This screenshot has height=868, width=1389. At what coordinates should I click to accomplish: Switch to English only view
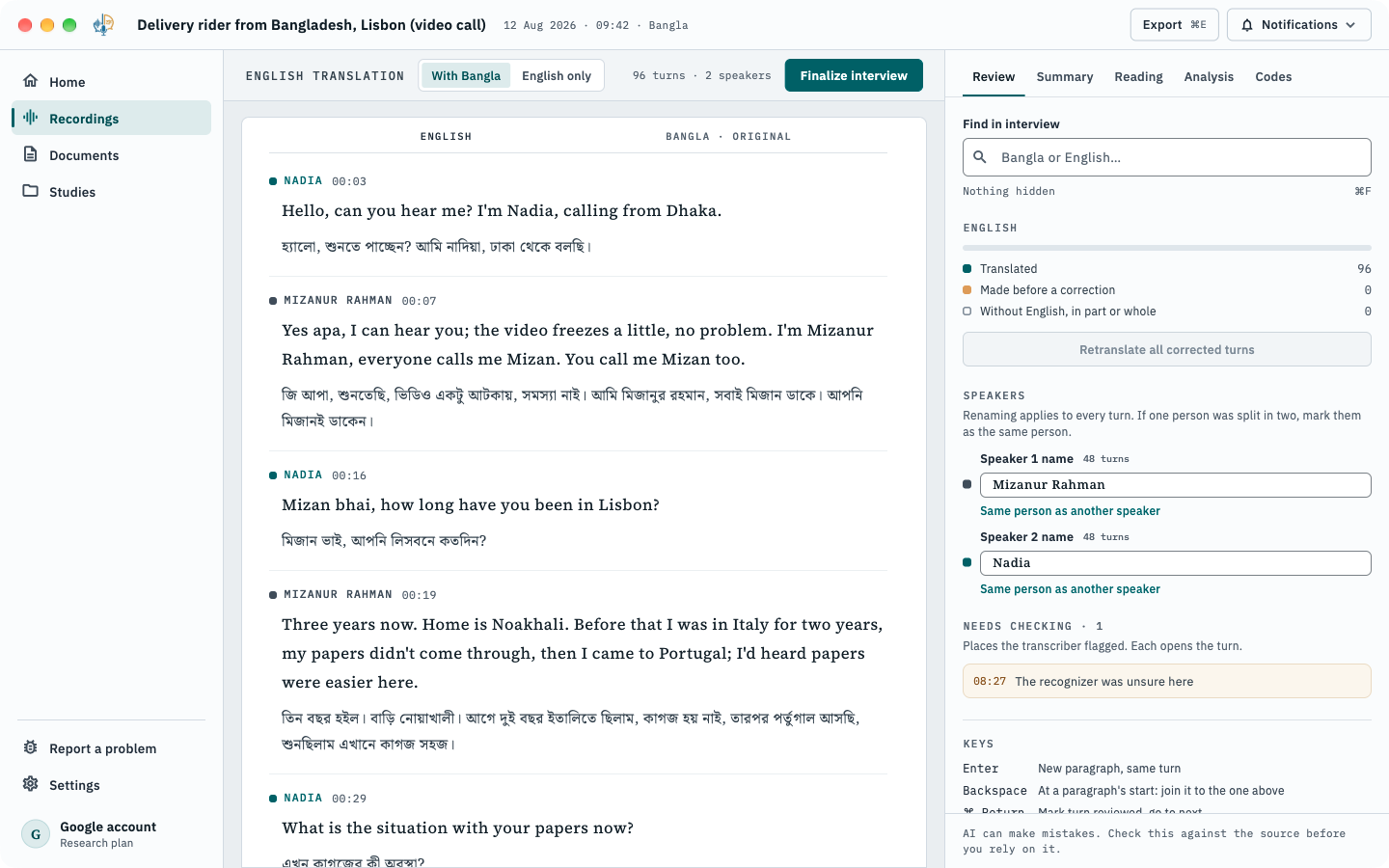click(x=557, y=75)
